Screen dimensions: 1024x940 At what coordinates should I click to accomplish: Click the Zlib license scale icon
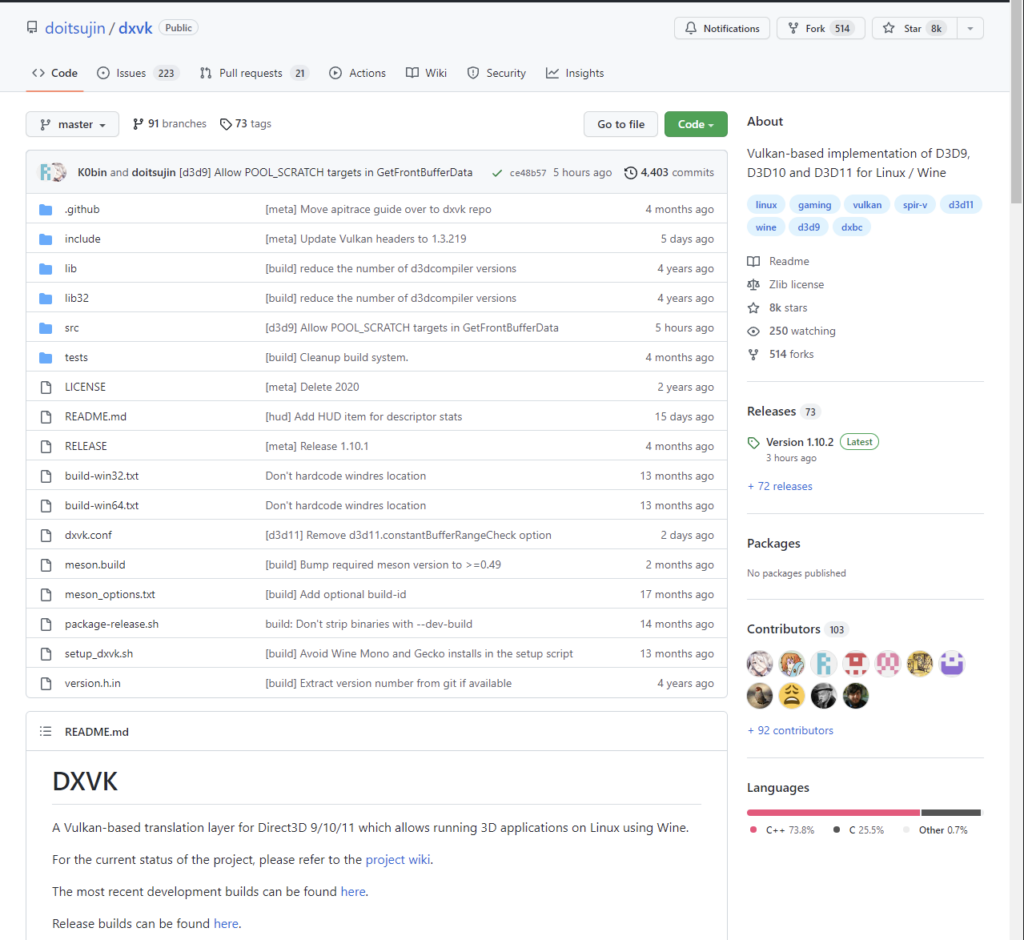754,285
